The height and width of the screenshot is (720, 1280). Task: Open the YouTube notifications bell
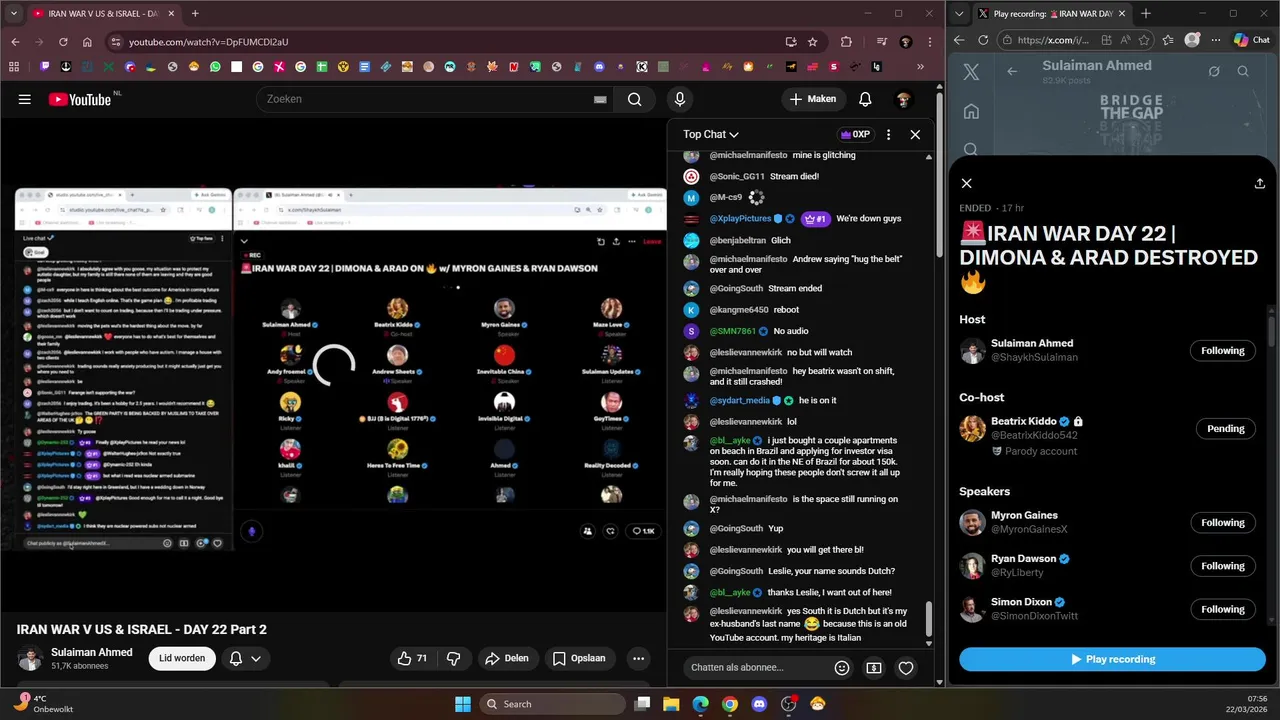point(865,99)
